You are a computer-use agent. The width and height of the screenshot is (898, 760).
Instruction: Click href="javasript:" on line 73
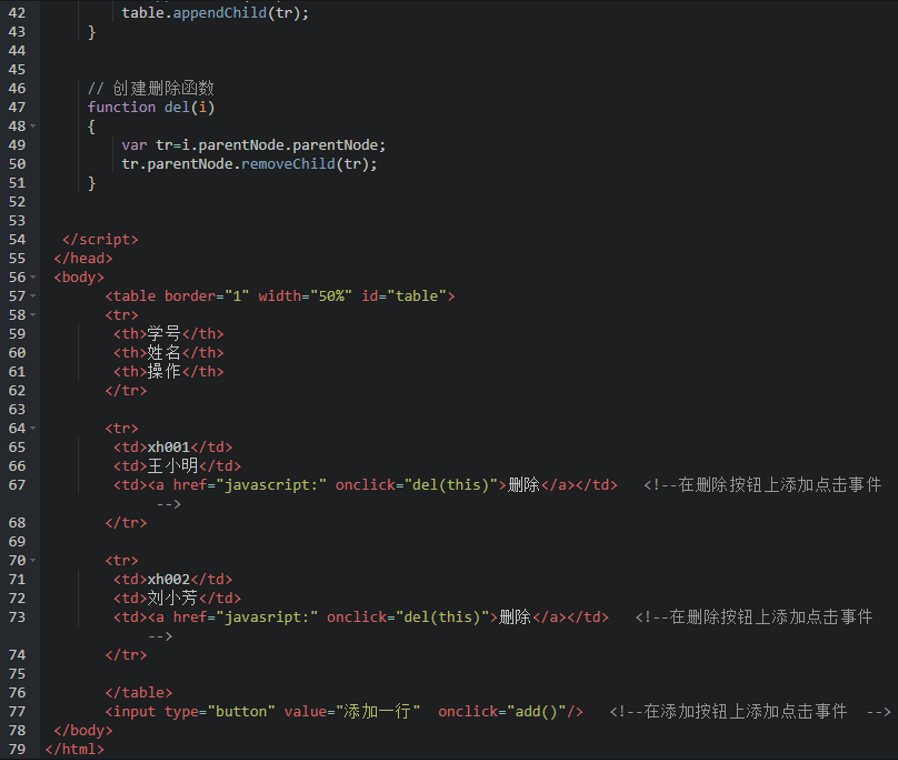[245, 617]
